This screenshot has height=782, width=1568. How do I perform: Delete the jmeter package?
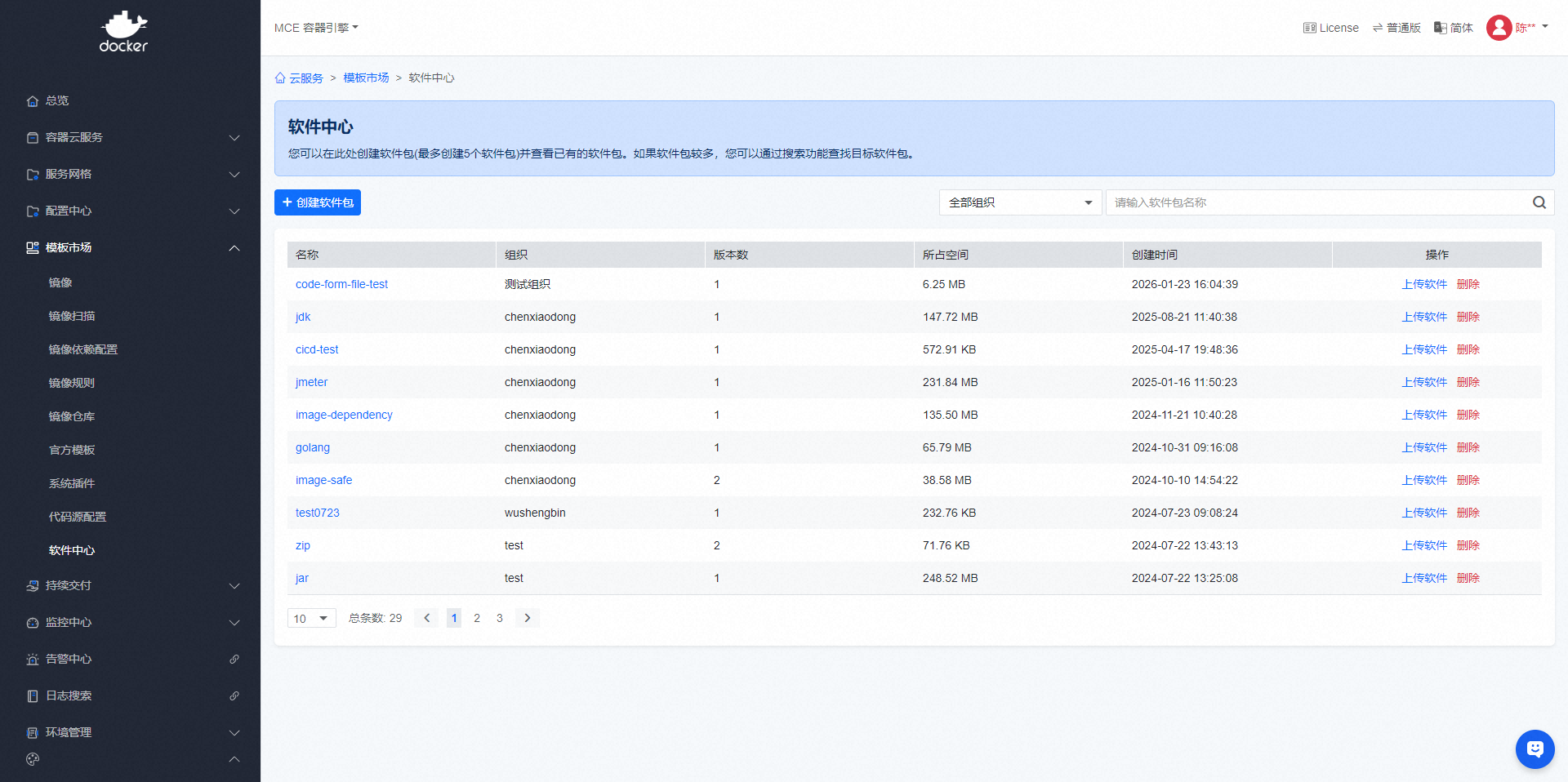click(x=1468, y=382)
